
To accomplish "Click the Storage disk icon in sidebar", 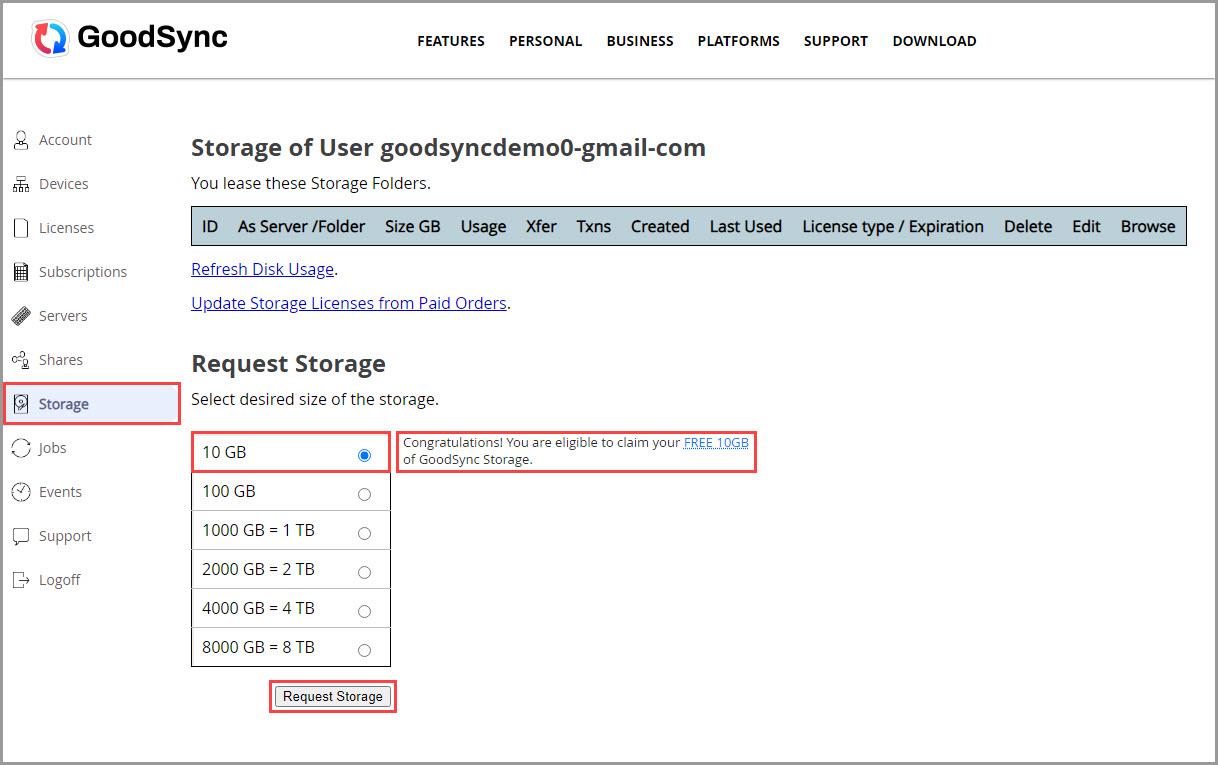I will [21, 404].
